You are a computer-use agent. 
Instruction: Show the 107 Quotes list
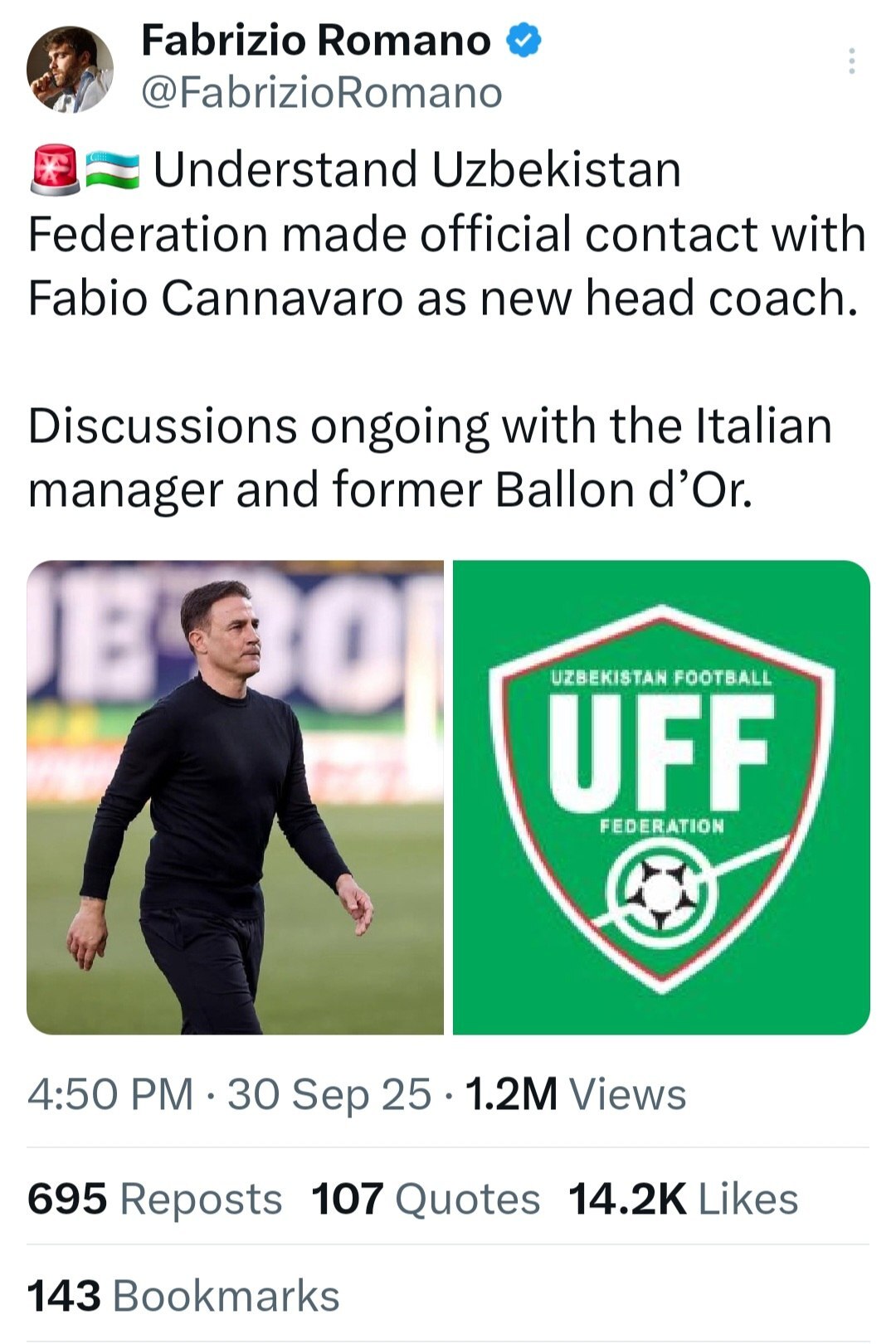pyautogui.click(x=425, y=1199)
